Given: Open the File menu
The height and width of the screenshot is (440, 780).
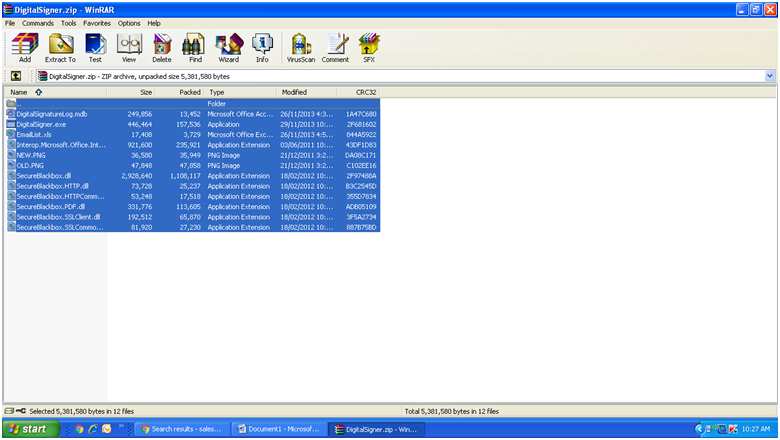Looking at the screenshot, I should (10, 23).
